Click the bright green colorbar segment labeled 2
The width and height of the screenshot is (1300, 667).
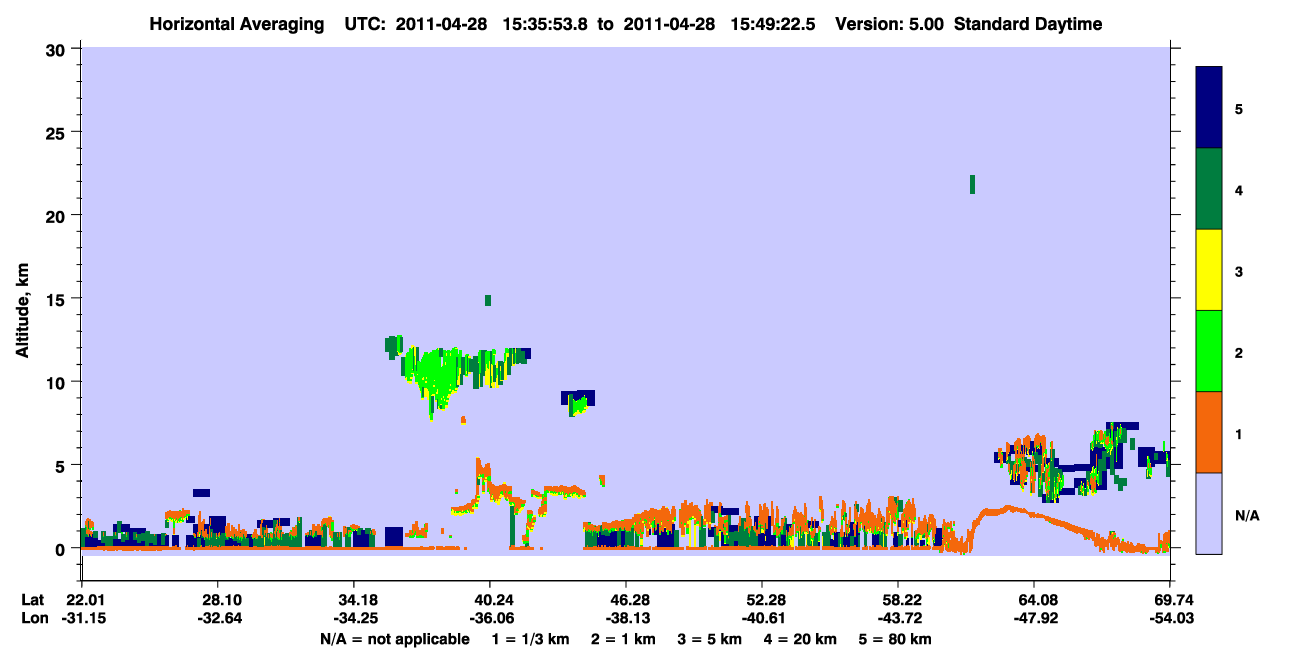pyautogui.click(x=1209, y=351)
